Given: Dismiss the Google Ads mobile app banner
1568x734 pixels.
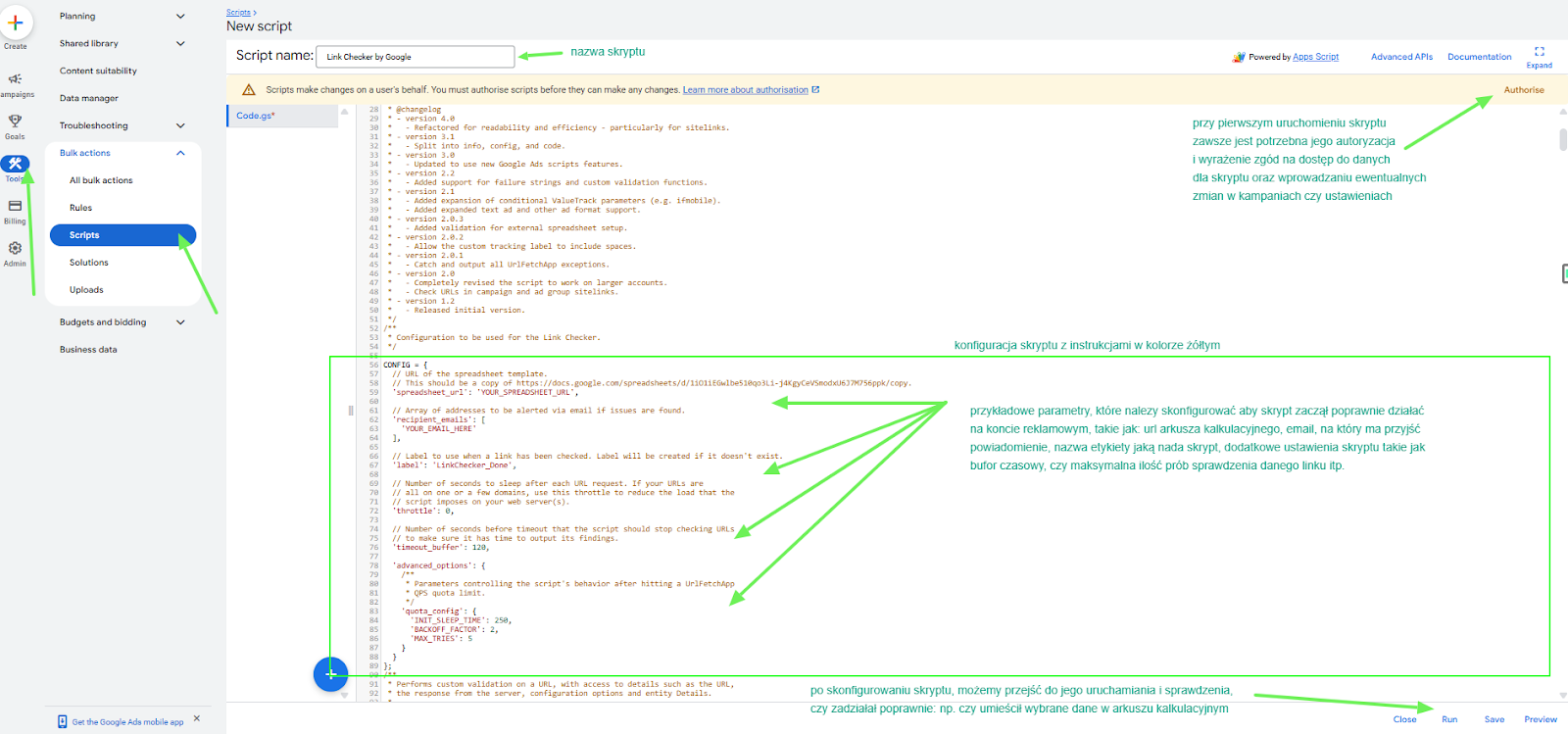Looking at the screenshot, I should pos(197,718).
